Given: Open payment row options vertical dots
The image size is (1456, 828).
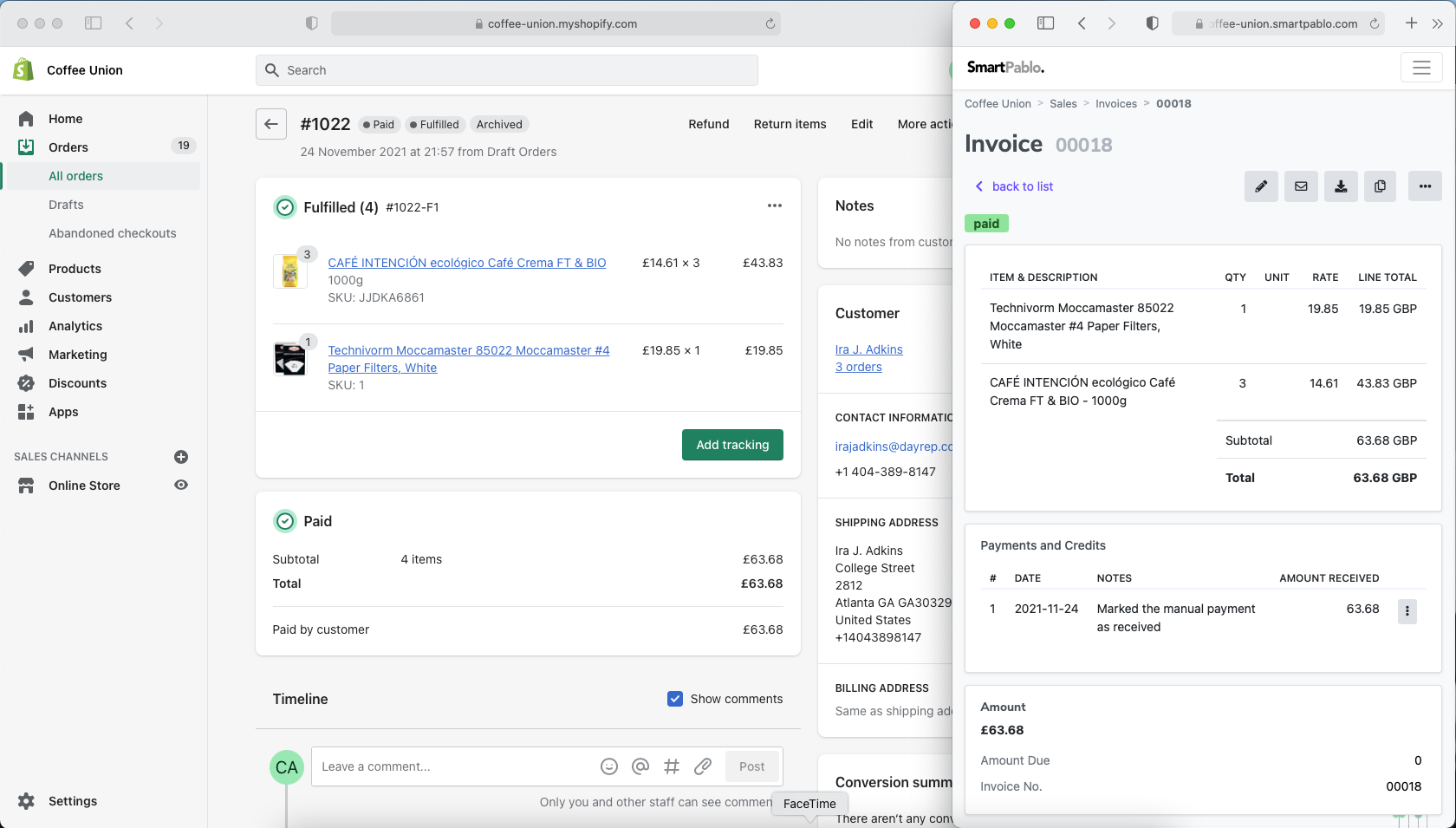Looking at the screenshot, I should [1407, 611].
